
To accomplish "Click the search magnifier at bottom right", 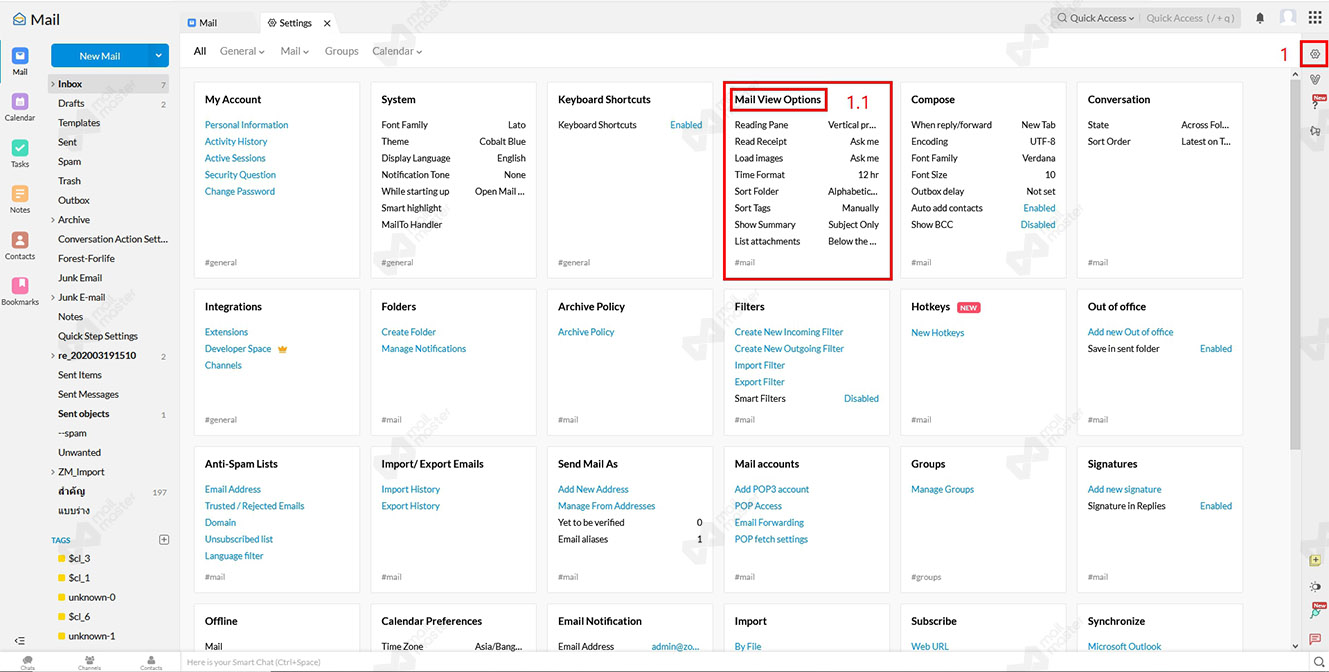I will 1318,662.
